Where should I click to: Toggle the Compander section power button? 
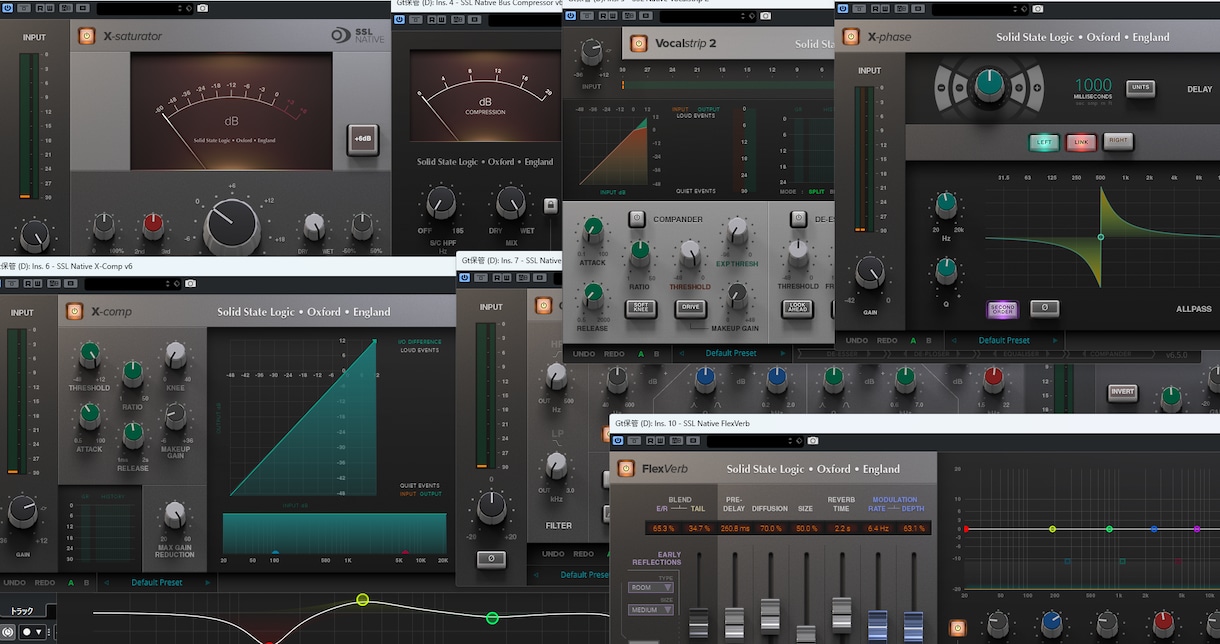(x=637, y=218)
